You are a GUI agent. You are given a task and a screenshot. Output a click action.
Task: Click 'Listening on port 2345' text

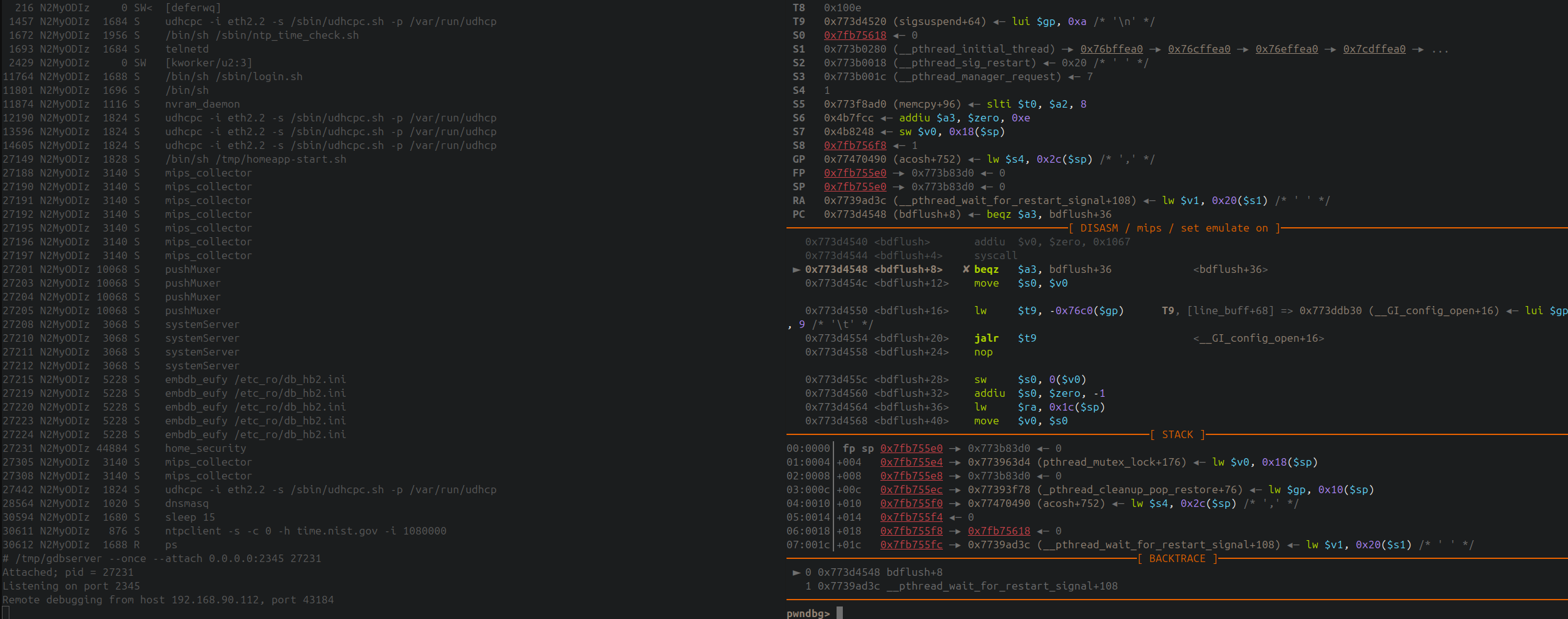(71, 586)
